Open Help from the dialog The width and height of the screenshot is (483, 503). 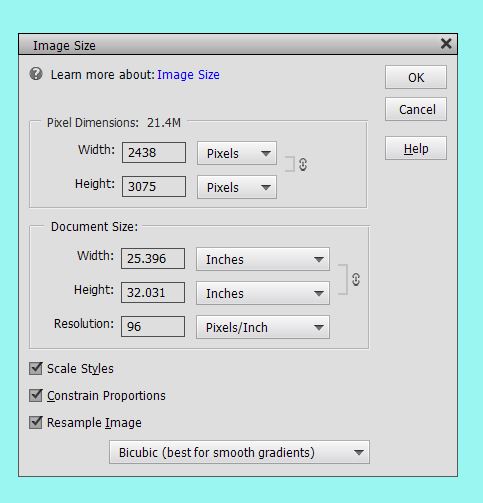click(416, 148)
